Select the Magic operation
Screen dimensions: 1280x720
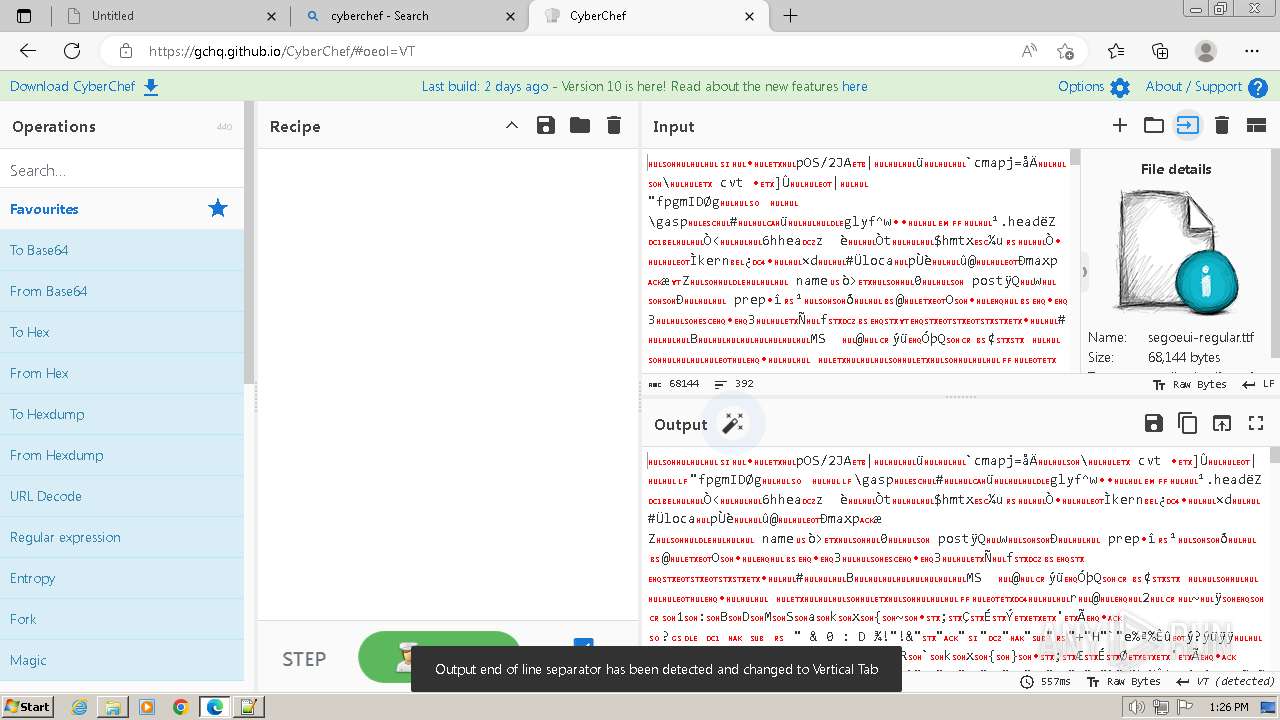122,660
